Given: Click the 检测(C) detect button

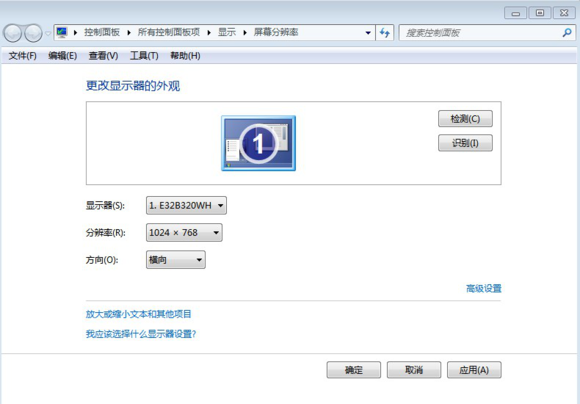Looking at the screenshot, I should [x=465, y=119].
